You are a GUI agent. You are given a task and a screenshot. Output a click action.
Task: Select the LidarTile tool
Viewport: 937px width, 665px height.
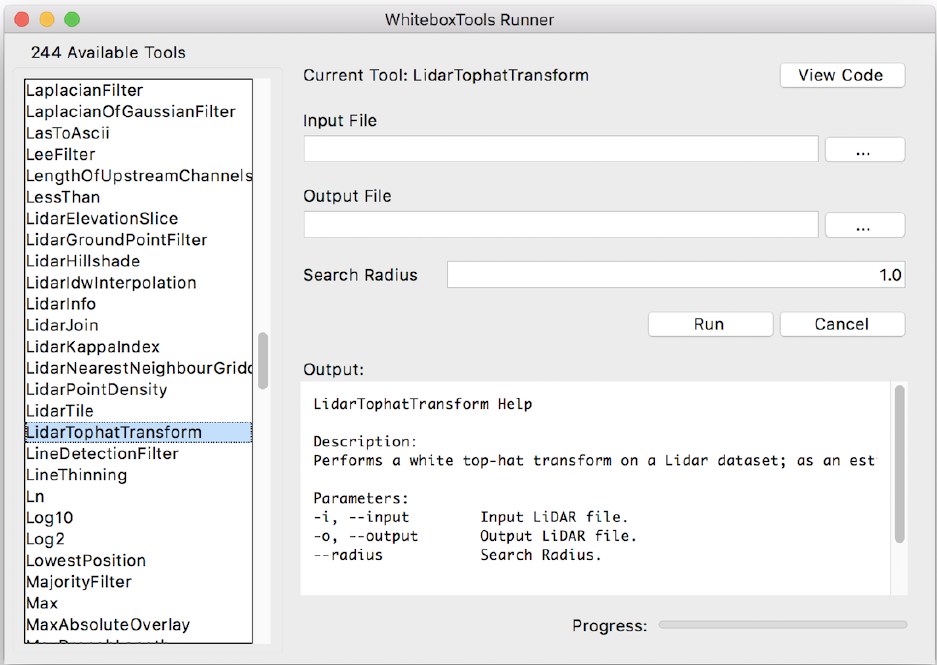138,411
